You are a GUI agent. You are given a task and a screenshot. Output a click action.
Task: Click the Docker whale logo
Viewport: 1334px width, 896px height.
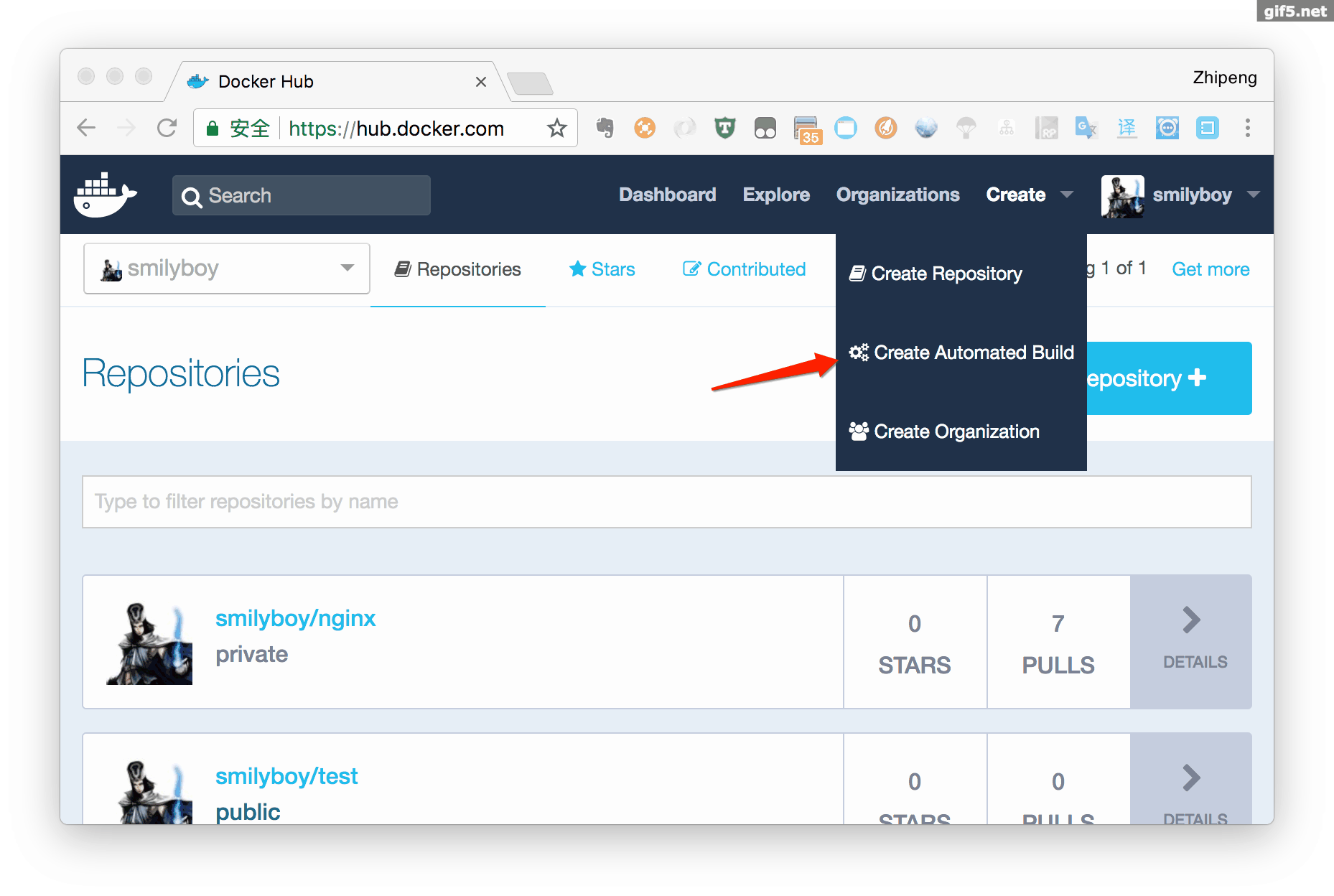106,195
